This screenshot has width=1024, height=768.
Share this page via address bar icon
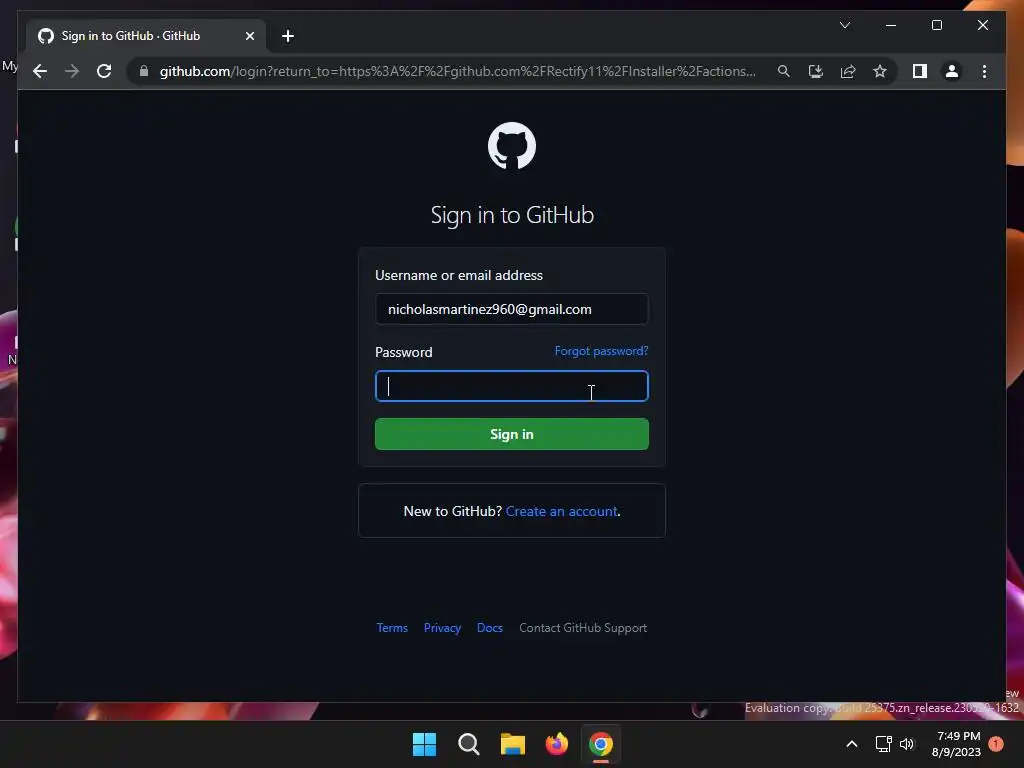pos(848,71)
